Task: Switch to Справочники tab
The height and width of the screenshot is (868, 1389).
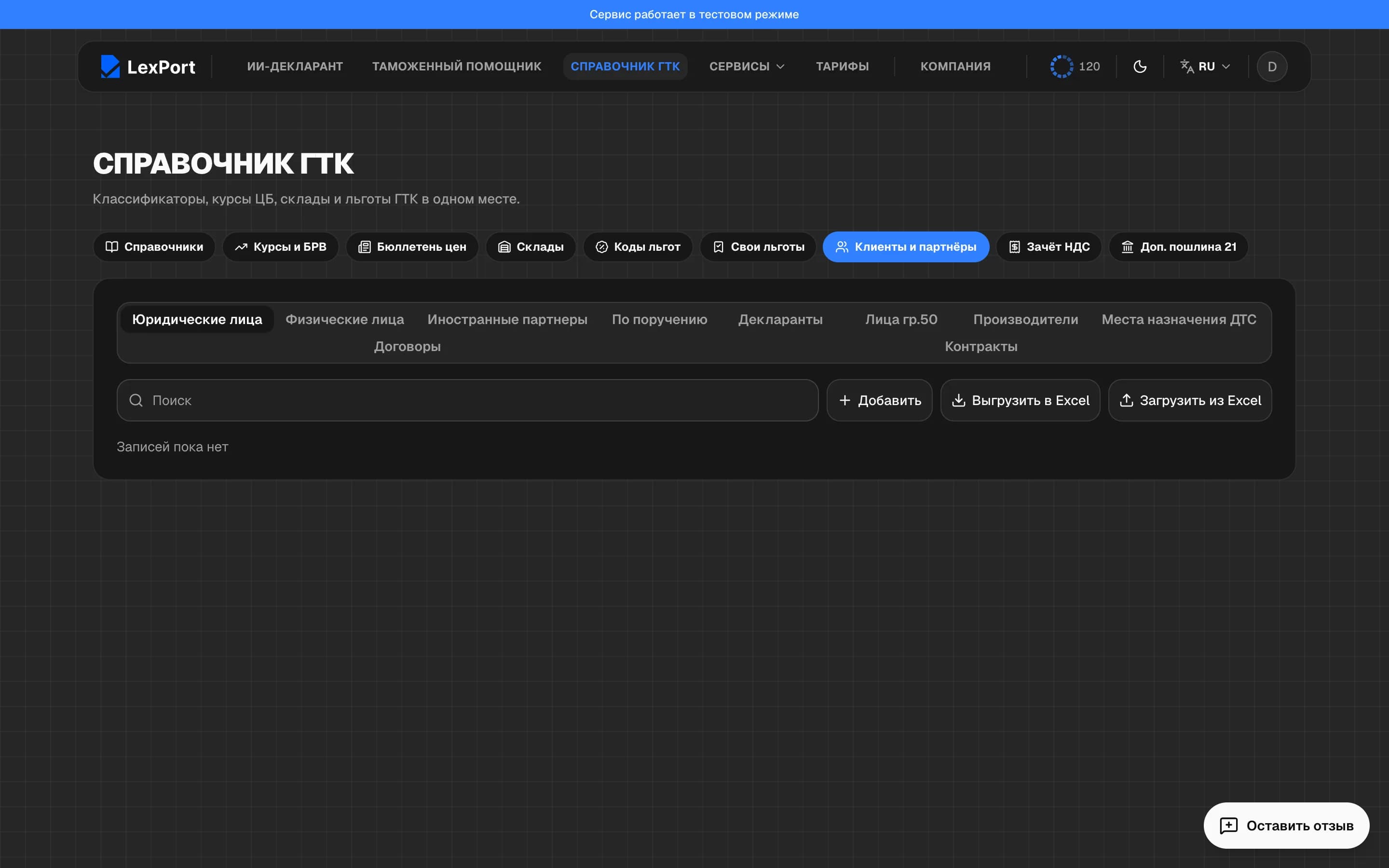Action: (154, 247)
